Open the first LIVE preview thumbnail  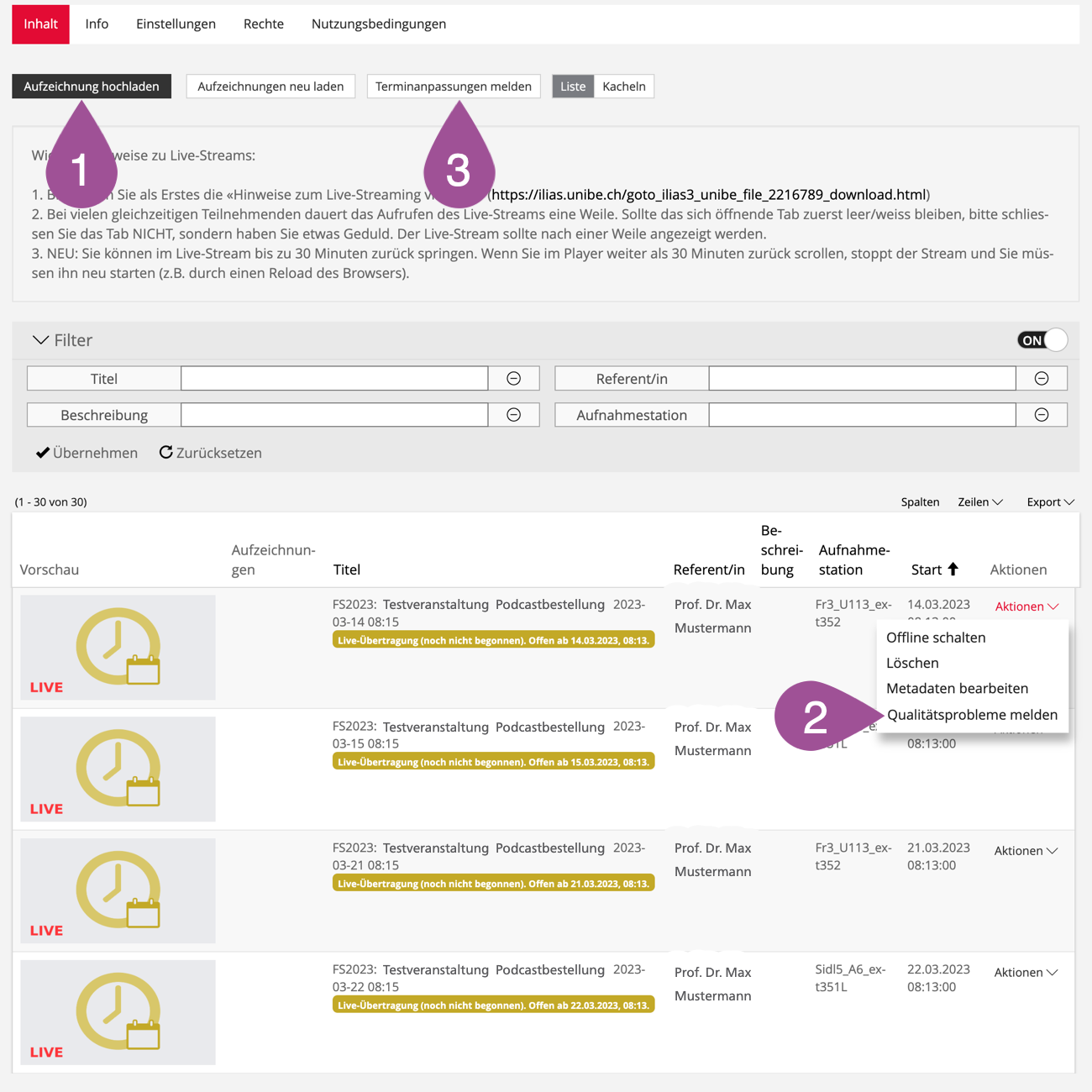[x=118, y=648]
